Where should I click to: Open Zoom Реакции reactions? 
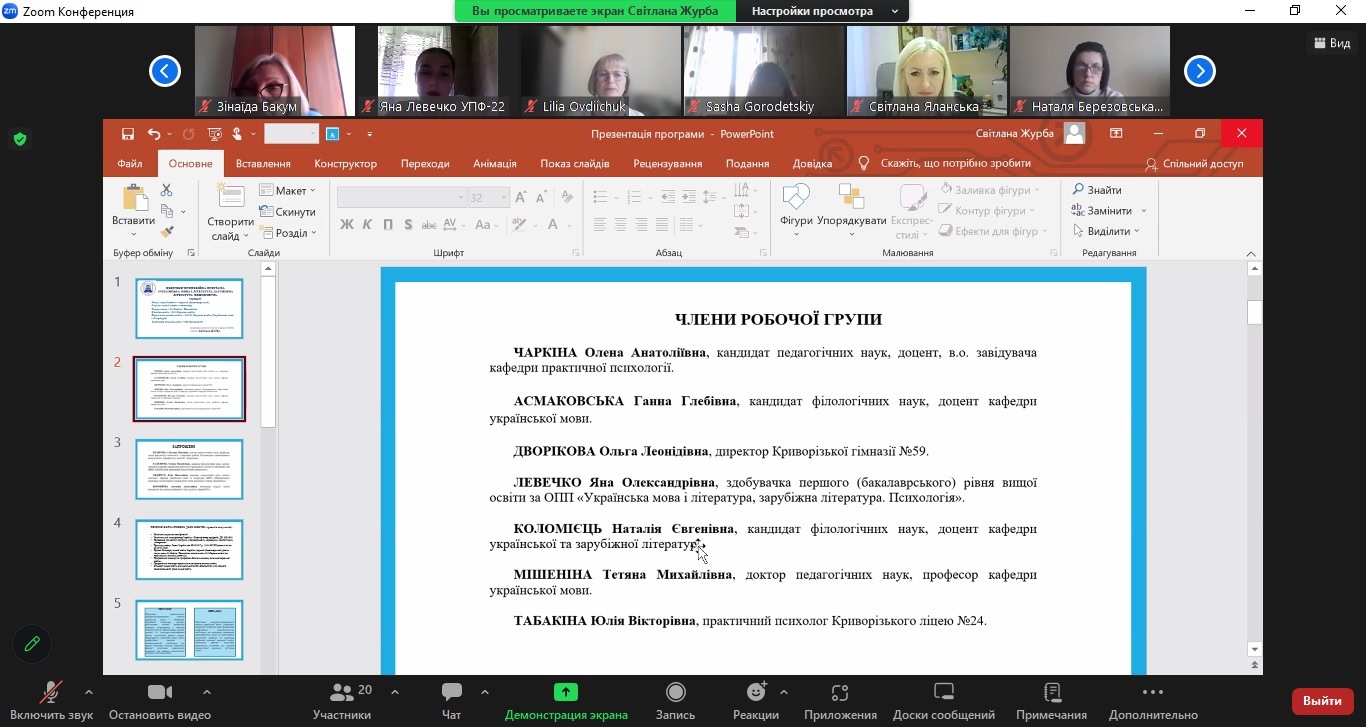[756, 701]
